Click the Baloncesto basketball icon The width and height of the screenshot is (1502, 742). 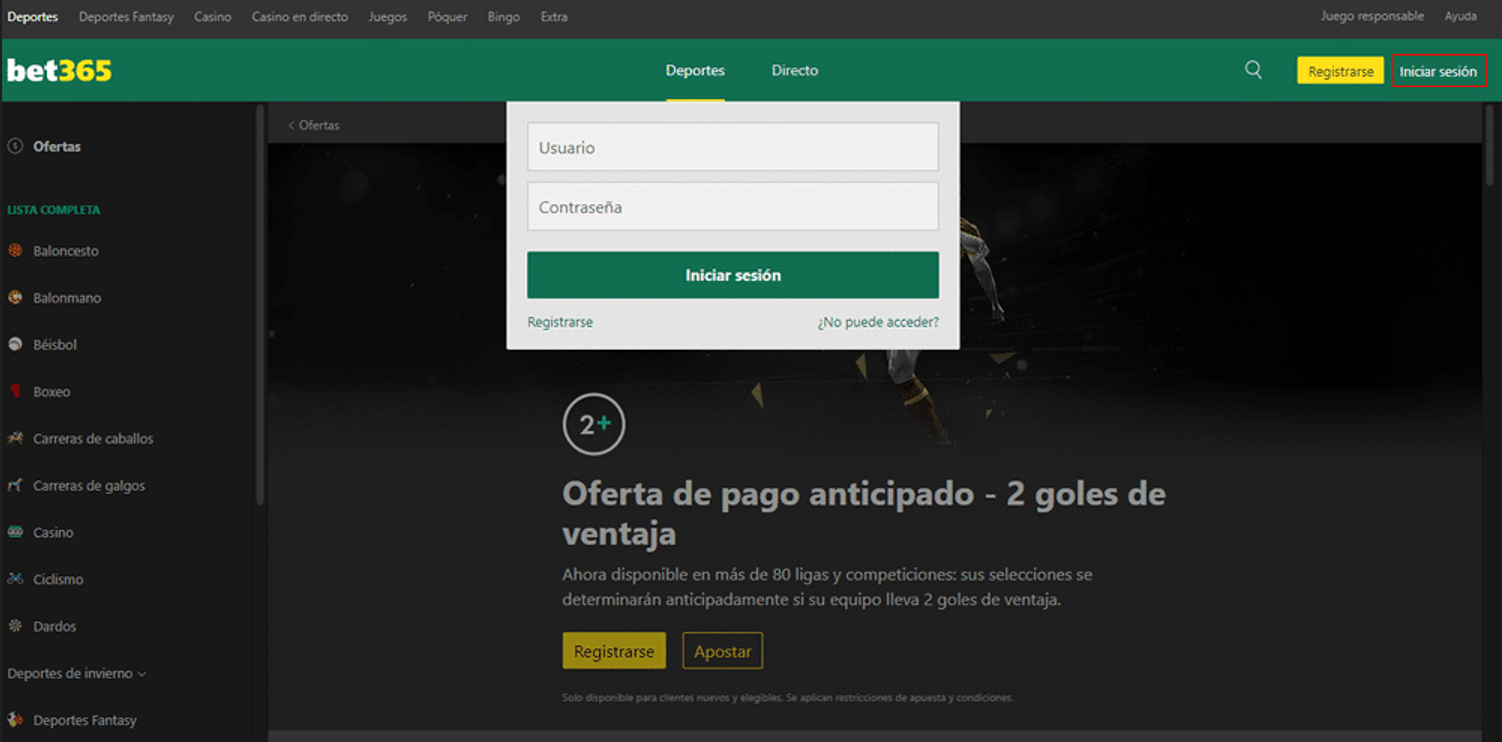coord(15,251)
